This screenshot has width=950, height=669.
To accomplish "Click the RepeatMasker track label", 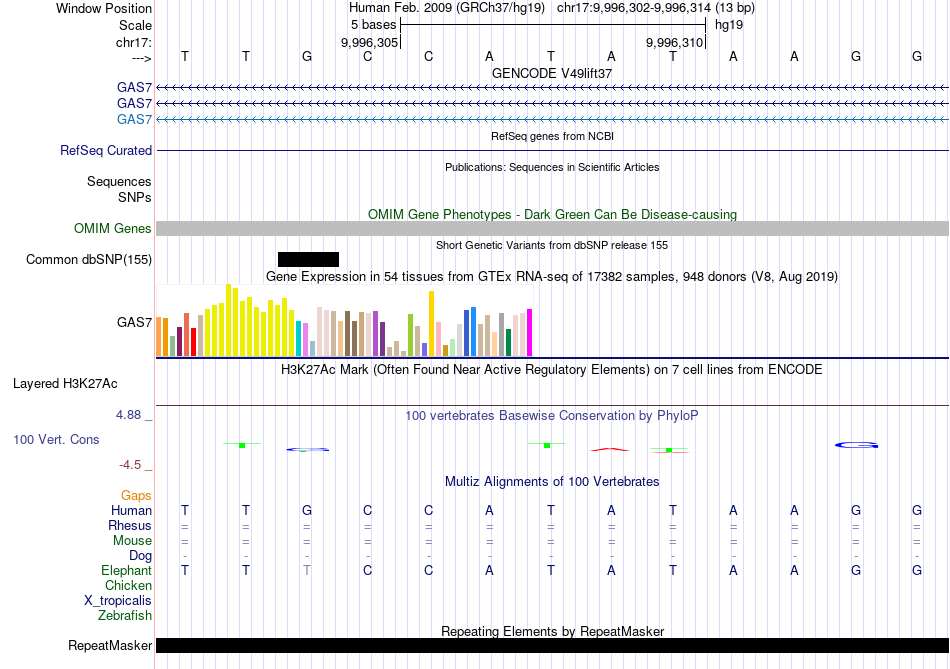I will coord(110,646).
